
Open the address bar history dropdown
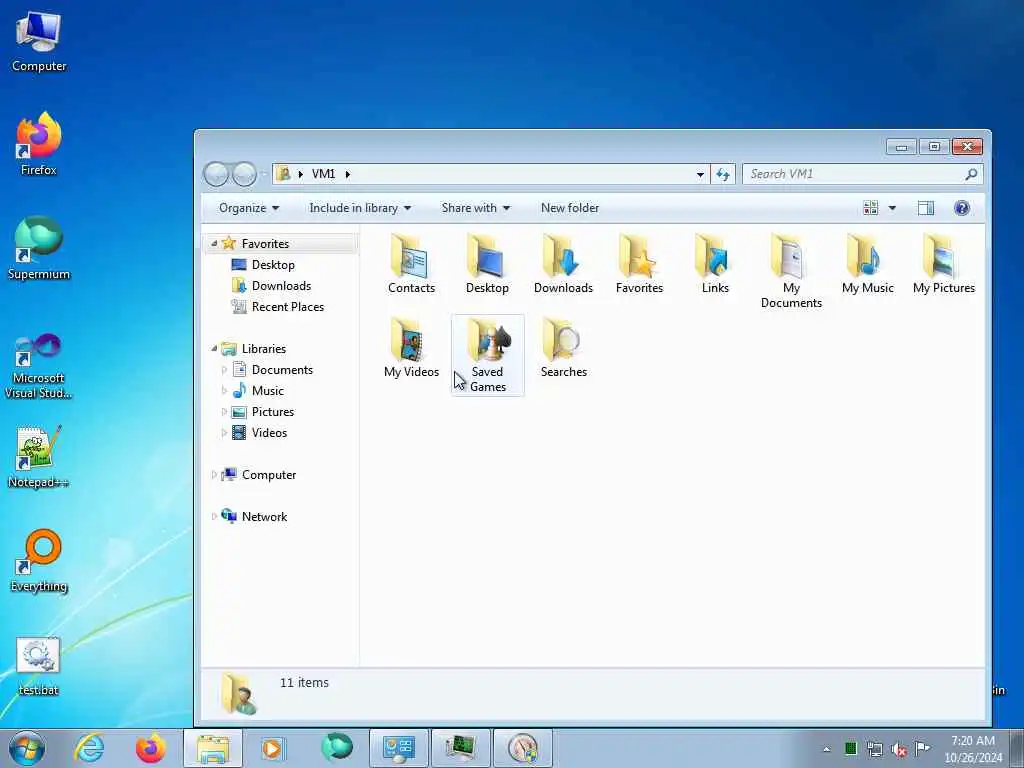coord(700,174)
